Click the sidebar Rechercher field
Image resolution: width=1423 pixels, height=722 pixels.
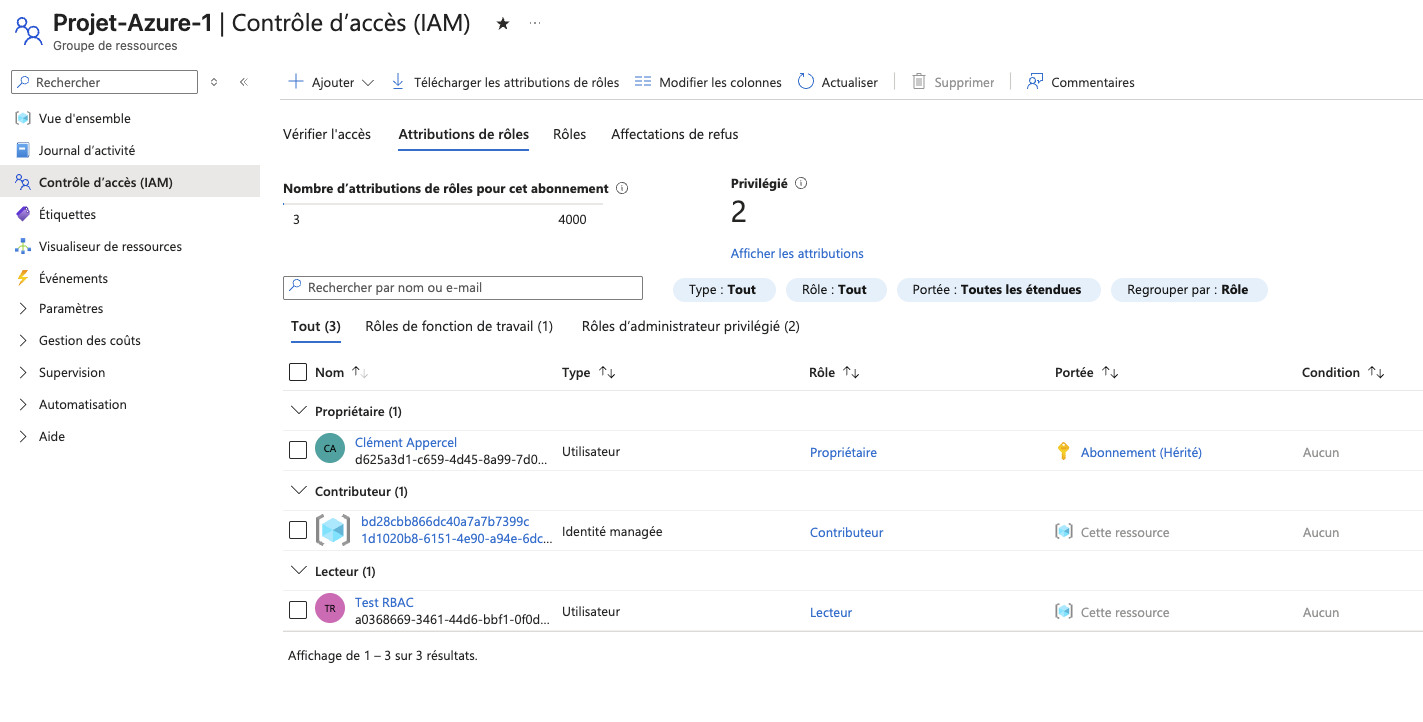coord(104,82)
